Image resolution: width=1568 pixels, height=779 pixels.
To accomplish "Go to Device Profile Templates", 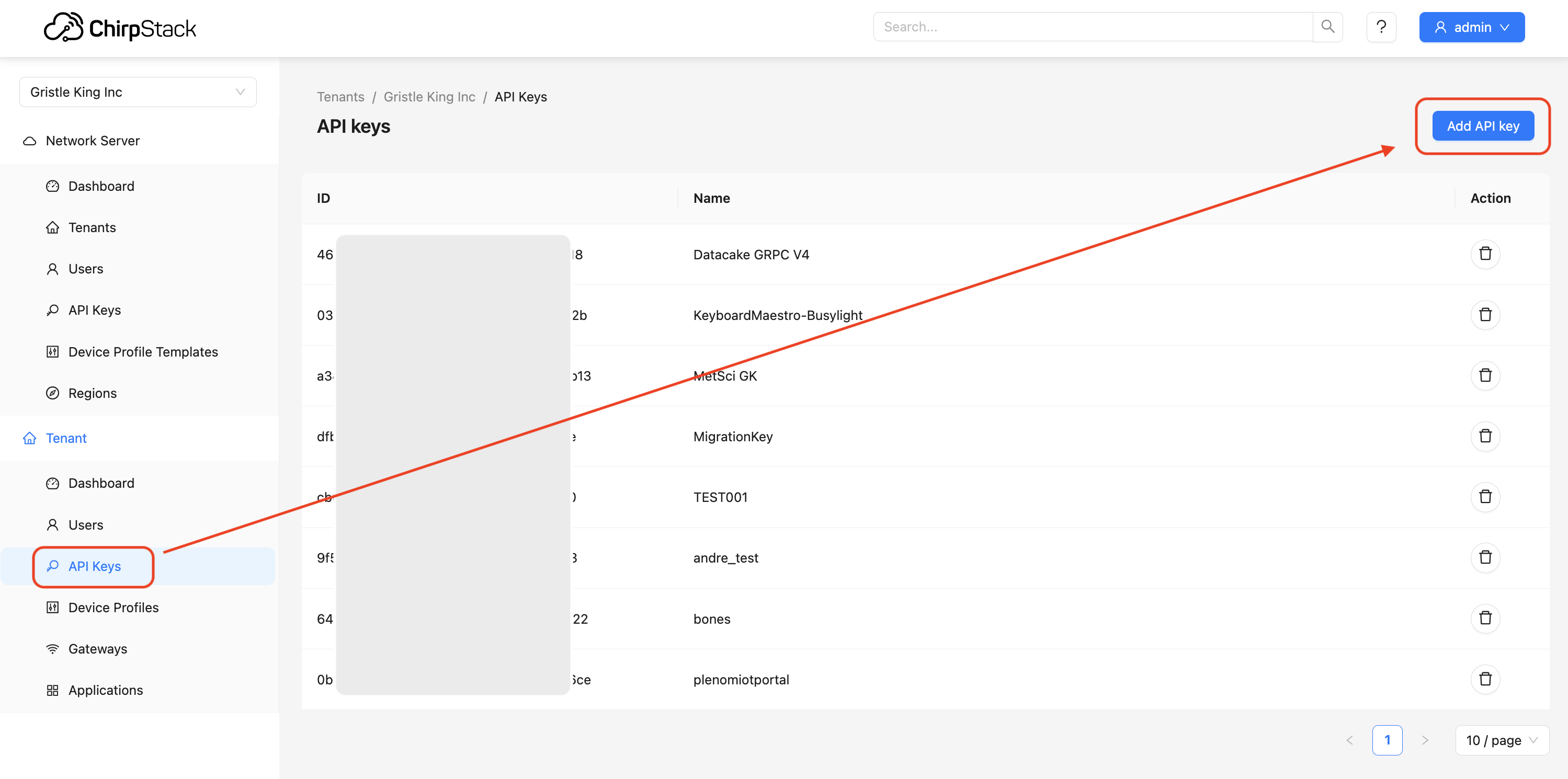I will click(x=142, y=352).
